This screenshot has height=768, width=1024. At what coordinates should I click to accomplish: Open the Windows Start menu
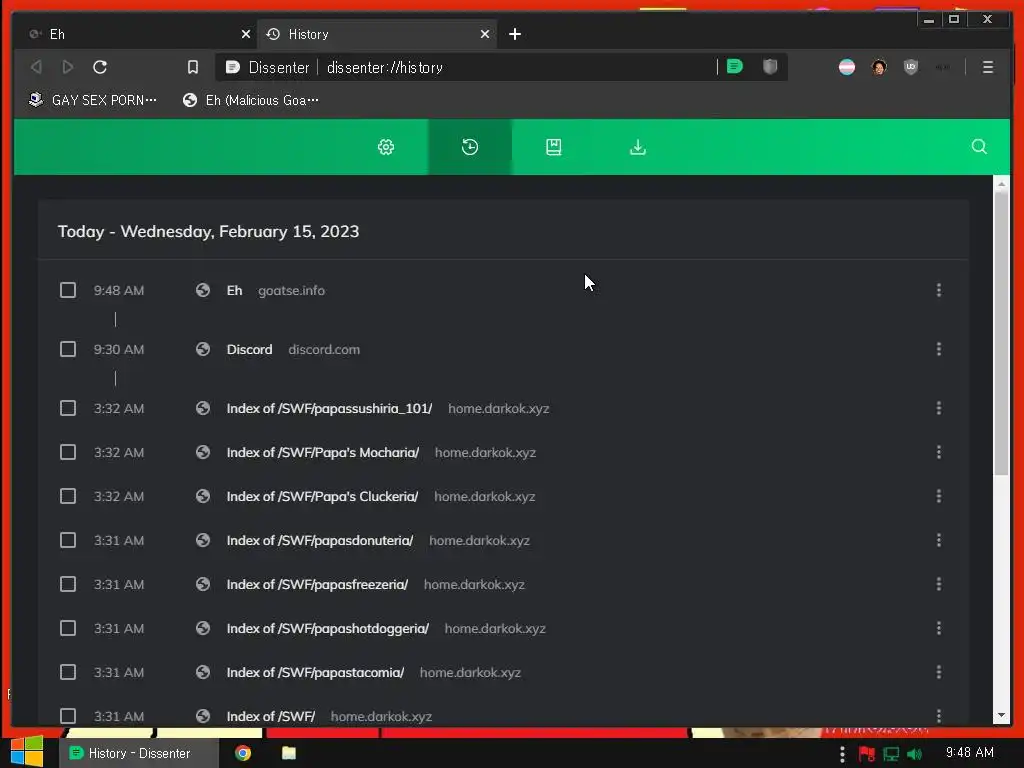27,752
